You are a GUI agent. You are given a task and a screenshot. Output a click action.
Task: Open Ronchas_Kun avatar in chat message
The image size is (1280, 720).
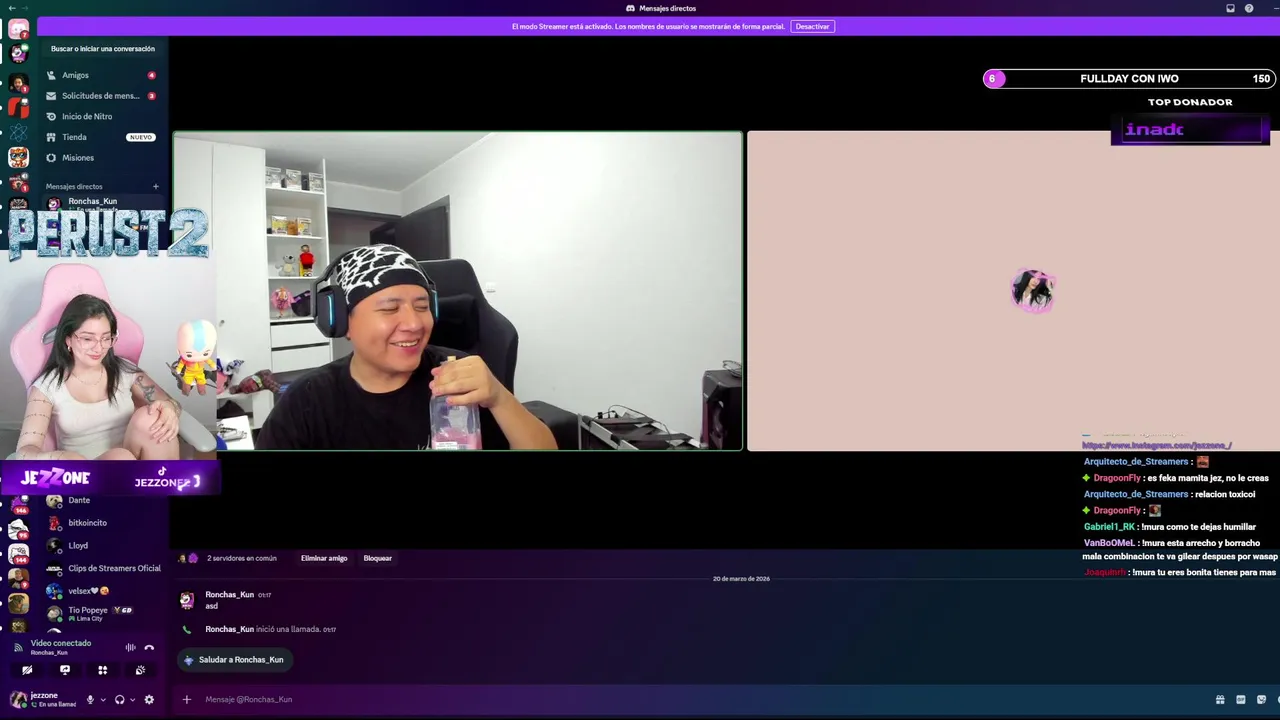[x=186, y=600]
